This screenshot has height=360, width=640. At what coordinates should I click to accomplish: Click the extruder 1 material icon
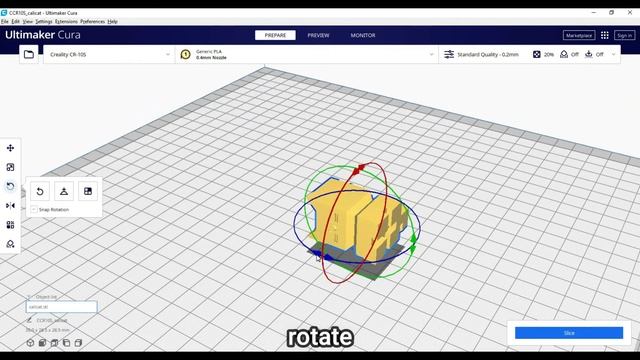click(x=185, y=54)
